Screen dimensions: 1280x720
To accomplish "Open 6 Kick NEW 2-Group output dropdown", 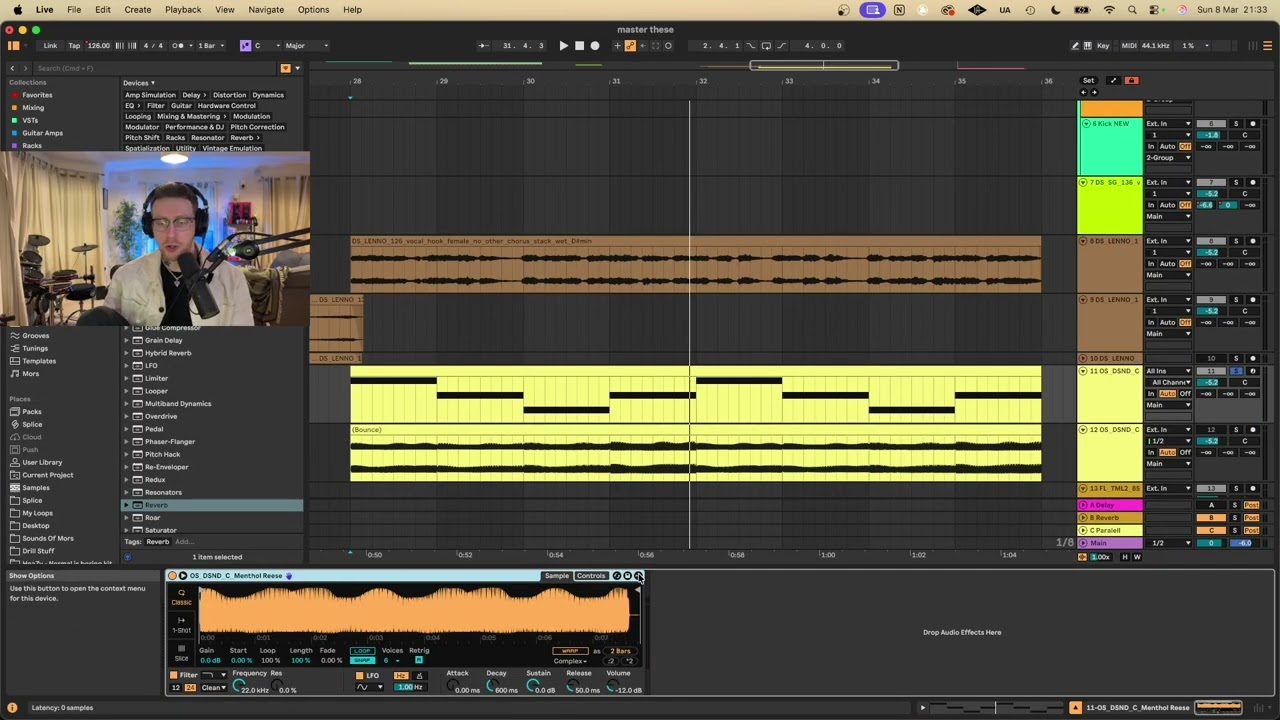I will 1169,158.
